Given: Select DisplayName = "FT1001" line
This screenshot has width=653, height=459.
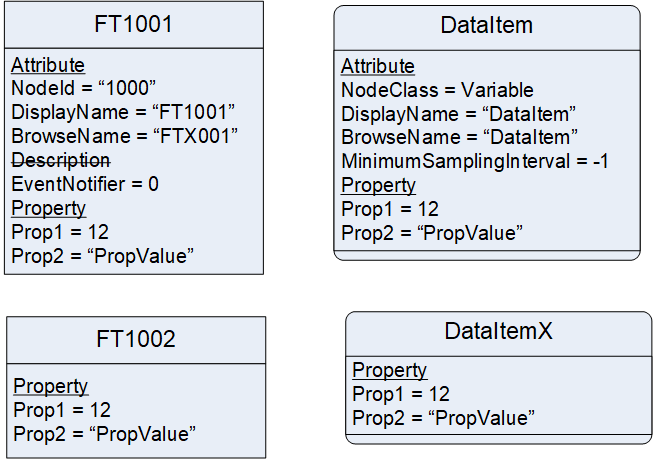Looking at the screenshot, I should click(123, 112).
